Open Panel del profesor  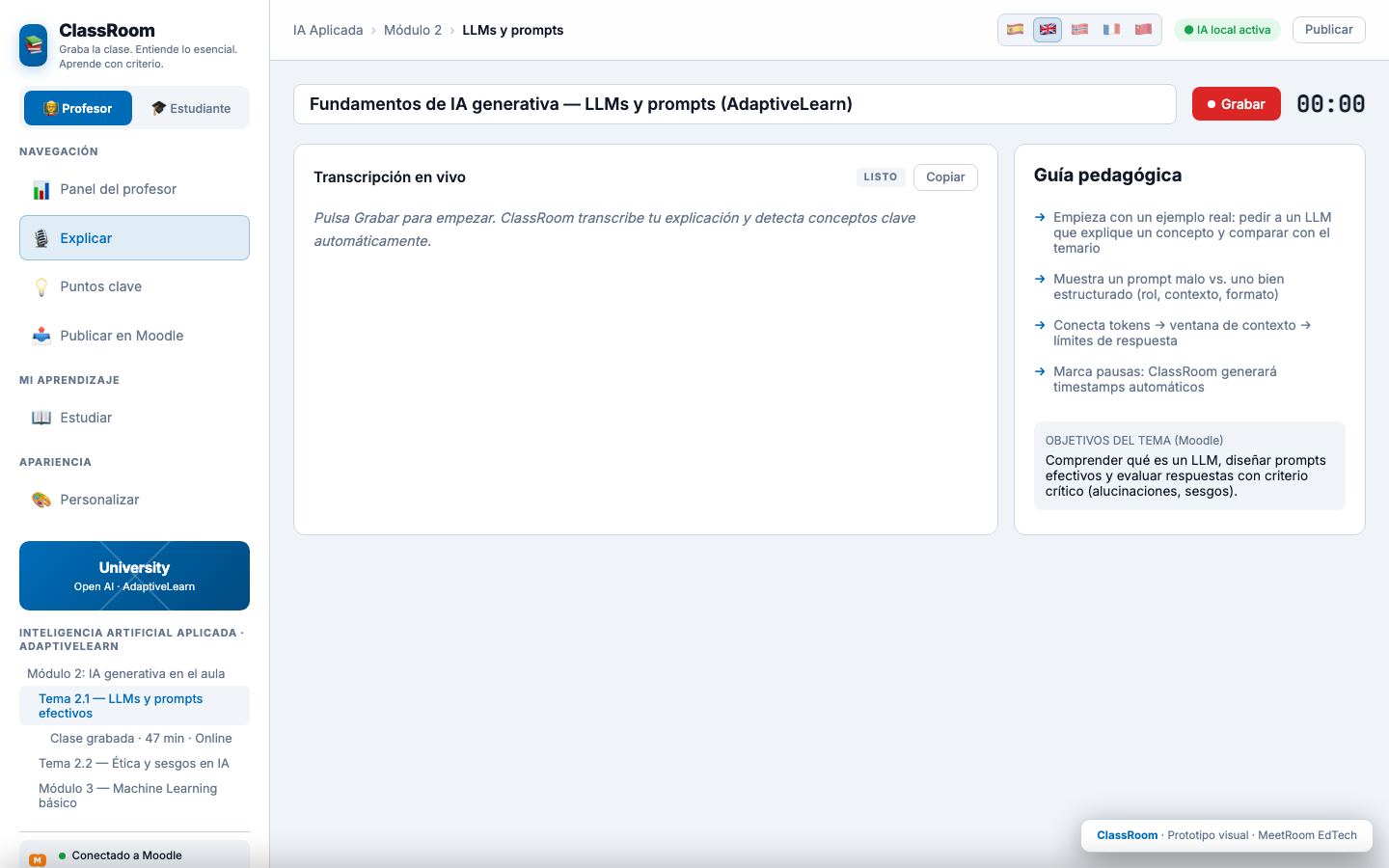coord(134,189)
